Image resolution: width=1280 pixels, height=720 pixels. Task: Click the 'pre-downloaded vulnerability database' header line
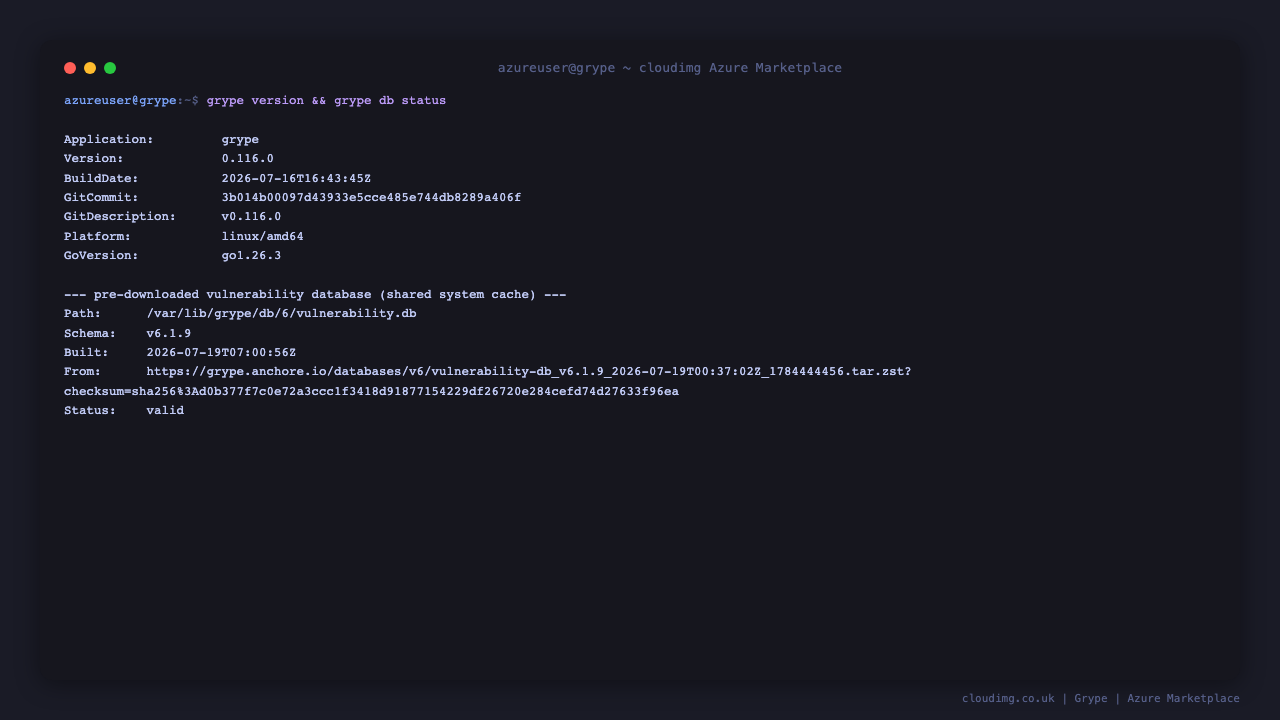315,295
